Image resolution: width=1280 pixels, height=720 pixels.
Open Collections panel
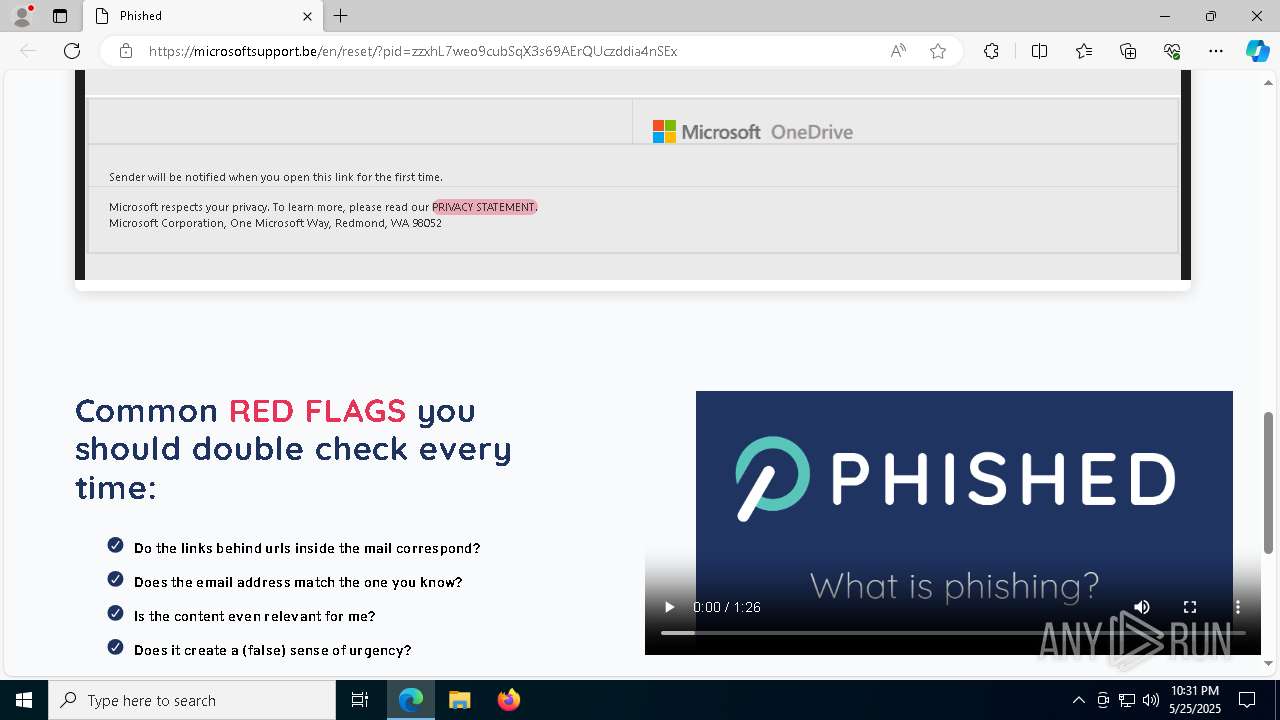(x=1128, y=51)
